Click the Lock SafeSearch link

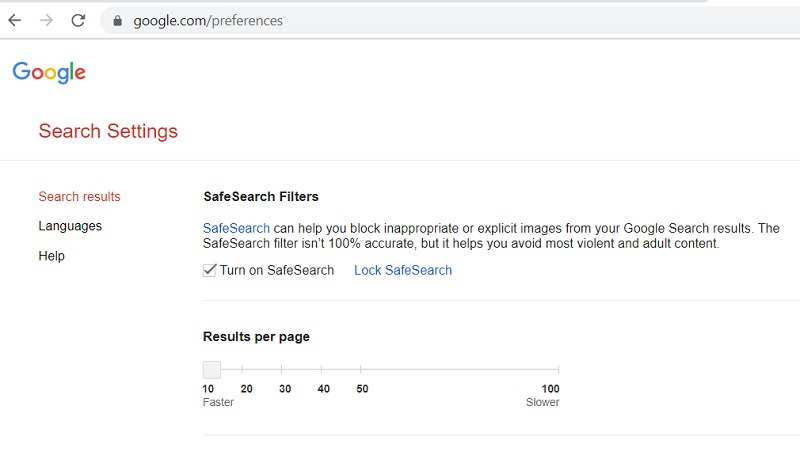pos(403,270)
